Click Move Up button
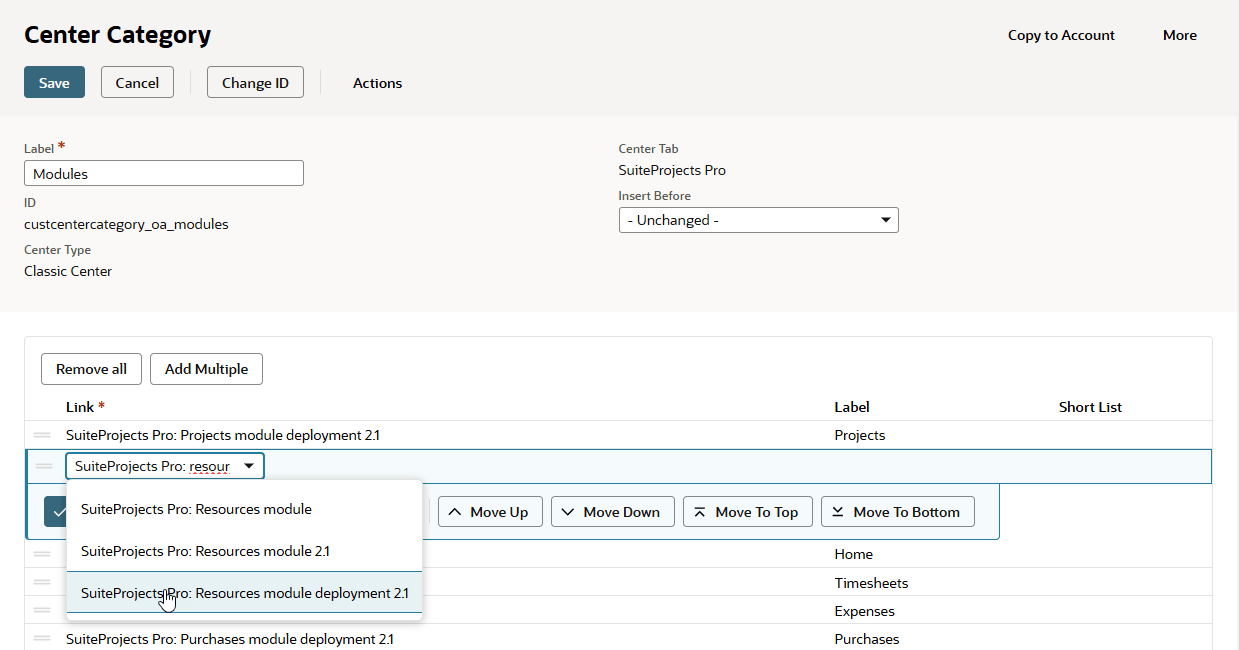 (490, 512)
